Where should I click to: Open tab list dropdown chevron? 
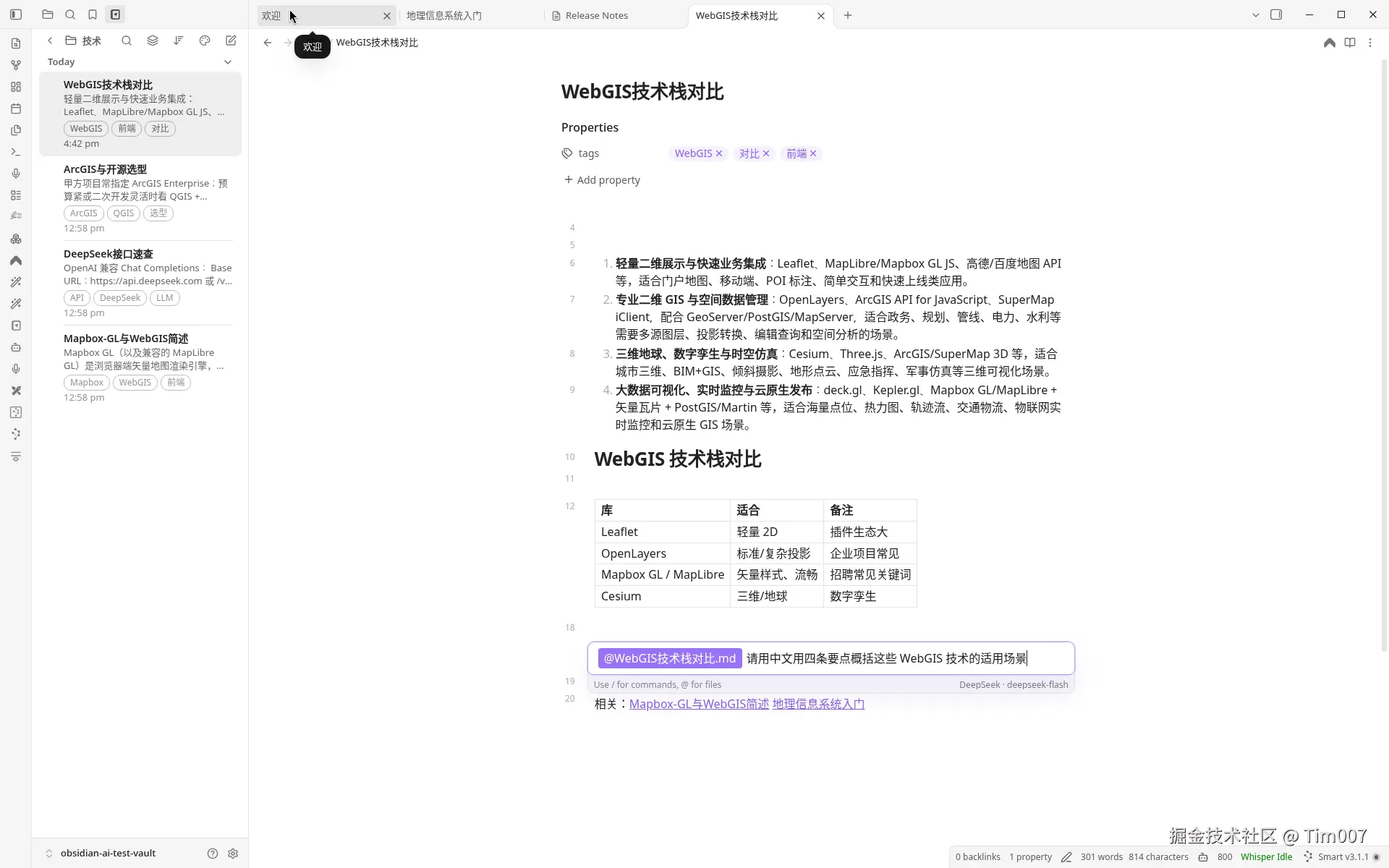tap(1255, 14)
